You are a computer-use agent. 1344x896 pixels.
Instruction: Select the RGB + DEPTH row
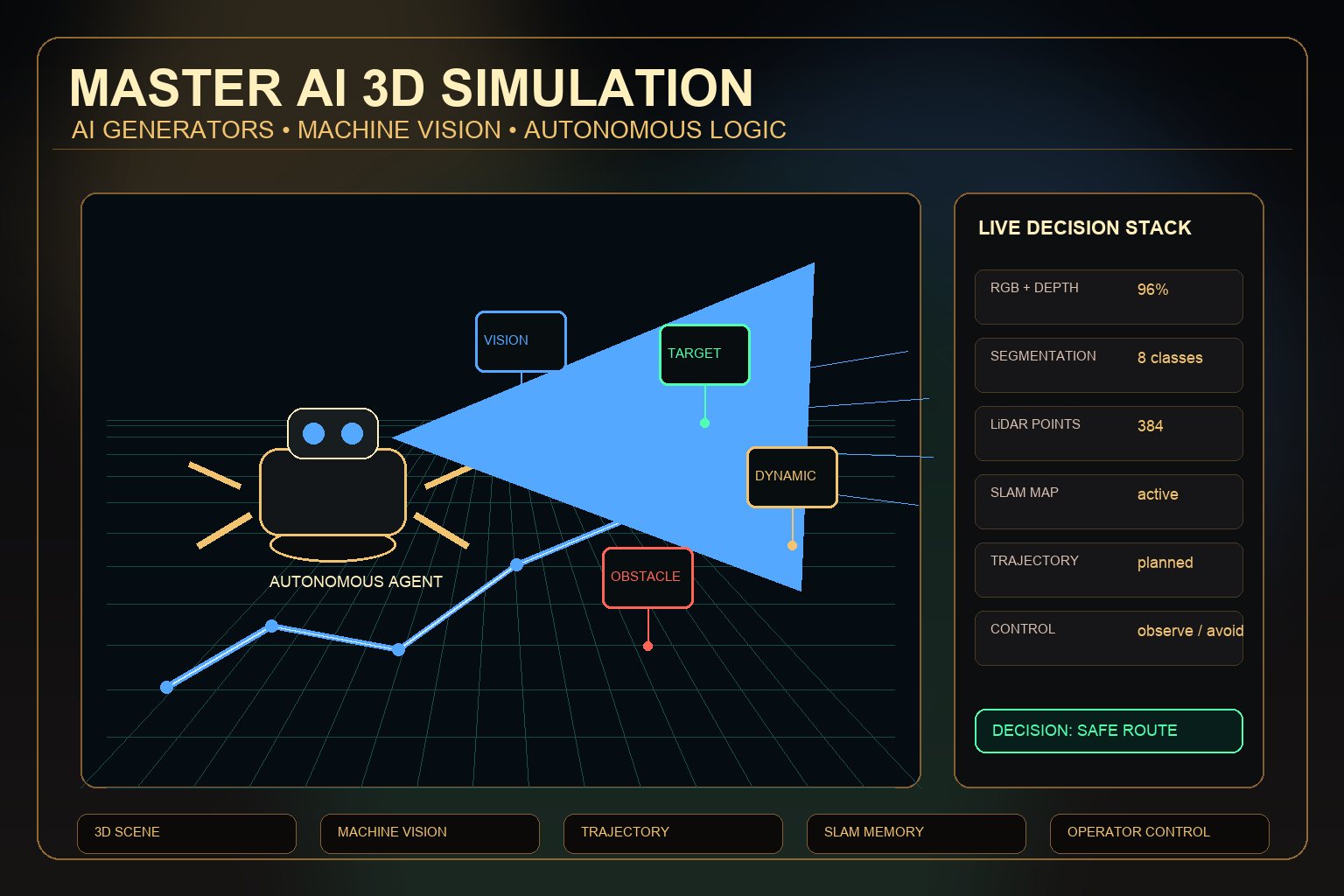click(x=1109, y=297)
